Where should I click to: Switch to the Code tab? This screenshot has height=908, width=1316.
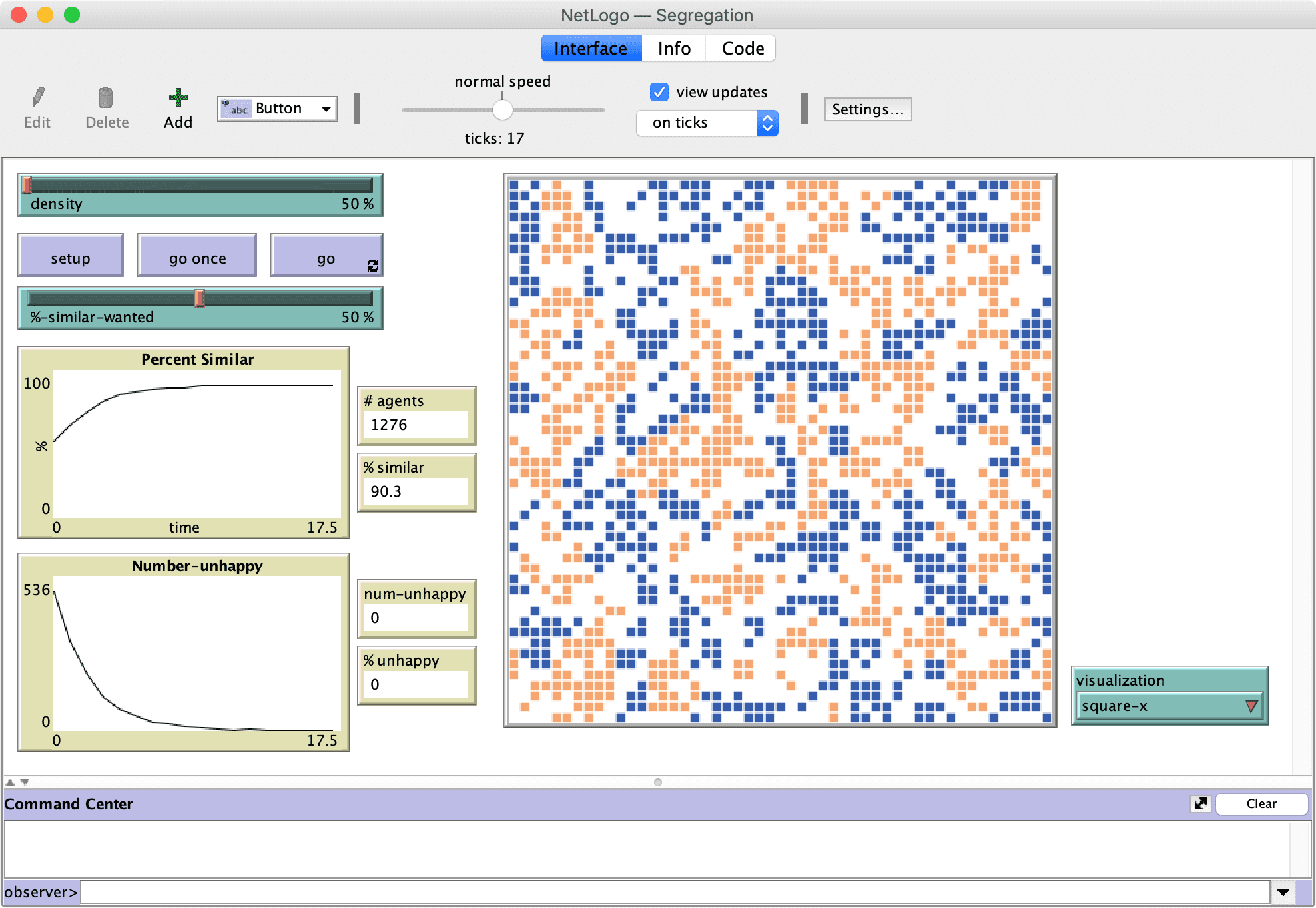click(x=742, y=49)
